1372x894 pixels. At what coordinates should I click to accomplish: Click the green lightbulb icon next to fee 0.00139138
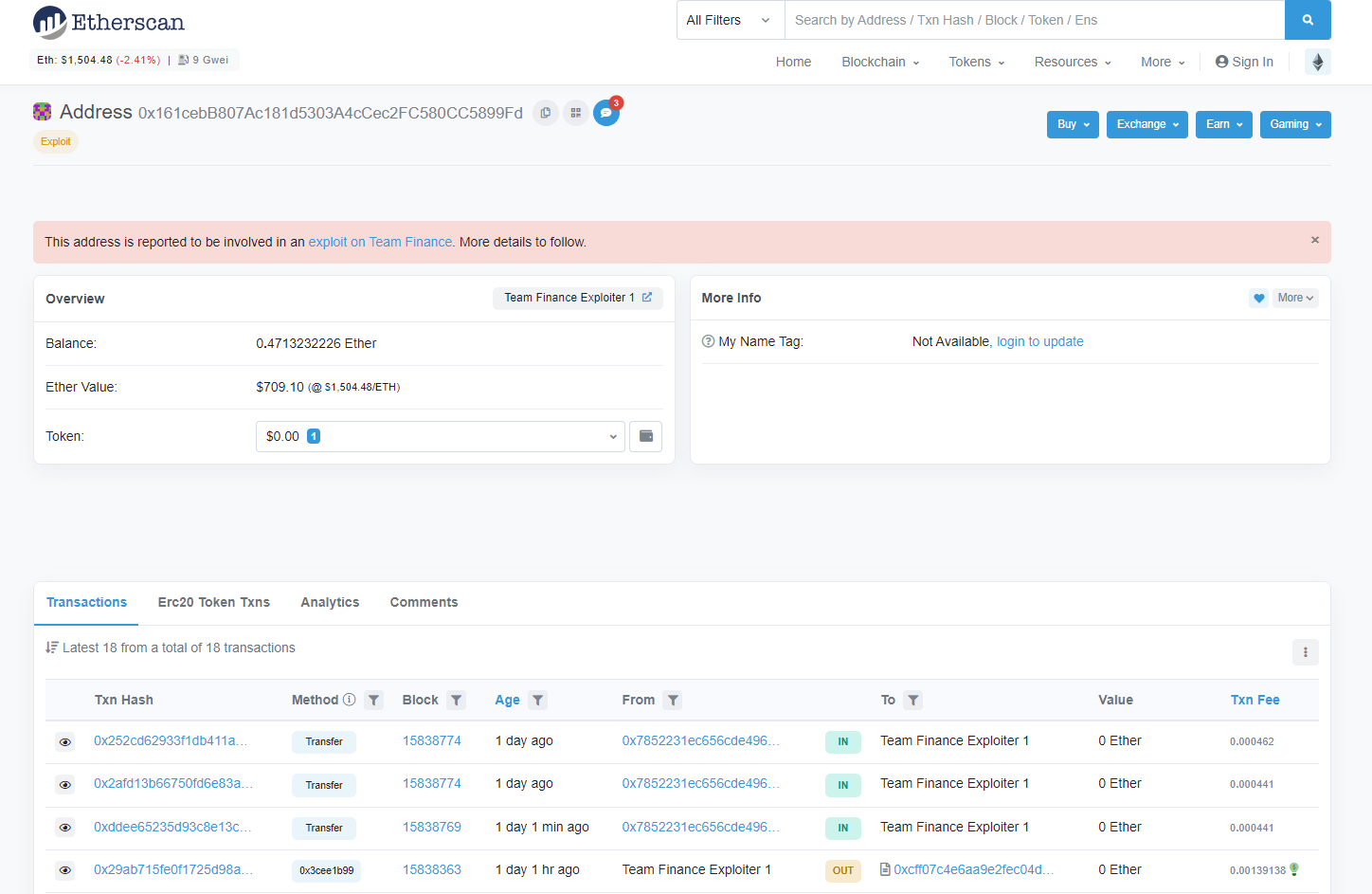pyautogui.click(x=1294, y=869)
